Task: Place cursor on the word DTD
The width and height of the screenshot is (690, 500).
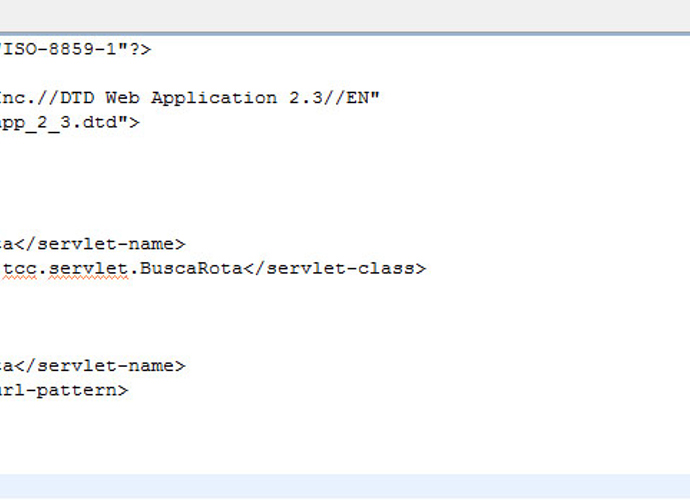Action: click(77, 98)
